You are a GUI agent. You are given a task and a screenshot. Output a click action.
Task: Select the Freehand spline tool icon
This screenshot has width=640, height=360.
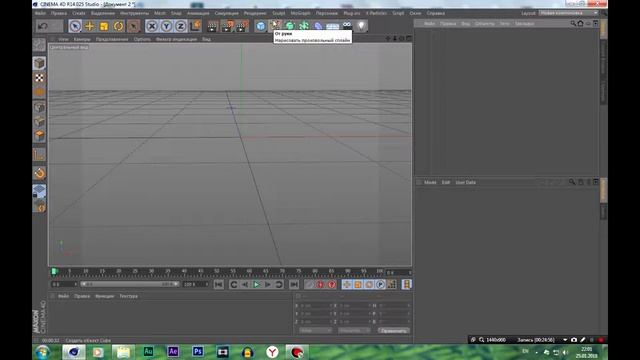click(x=275, y=25)
